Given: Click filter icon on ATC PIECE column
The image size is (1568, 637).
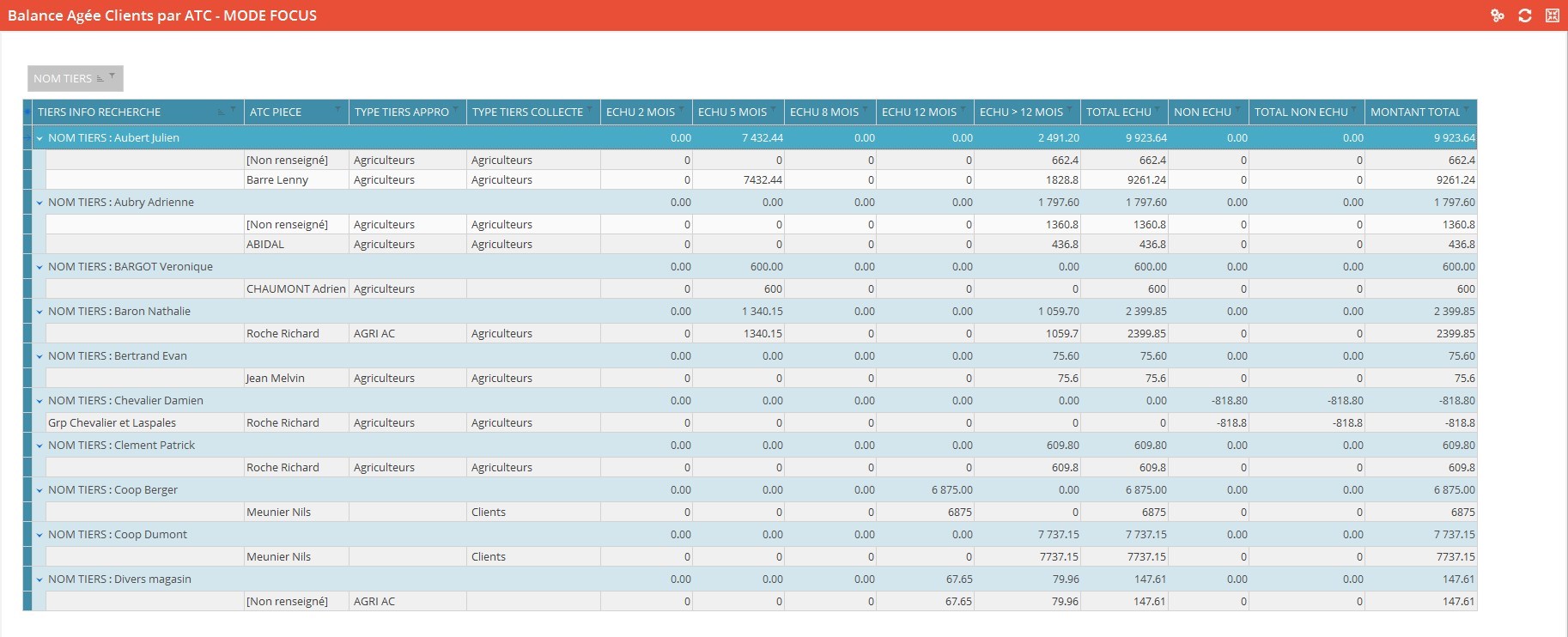Looking at the screenshot, I should (337, 109).
